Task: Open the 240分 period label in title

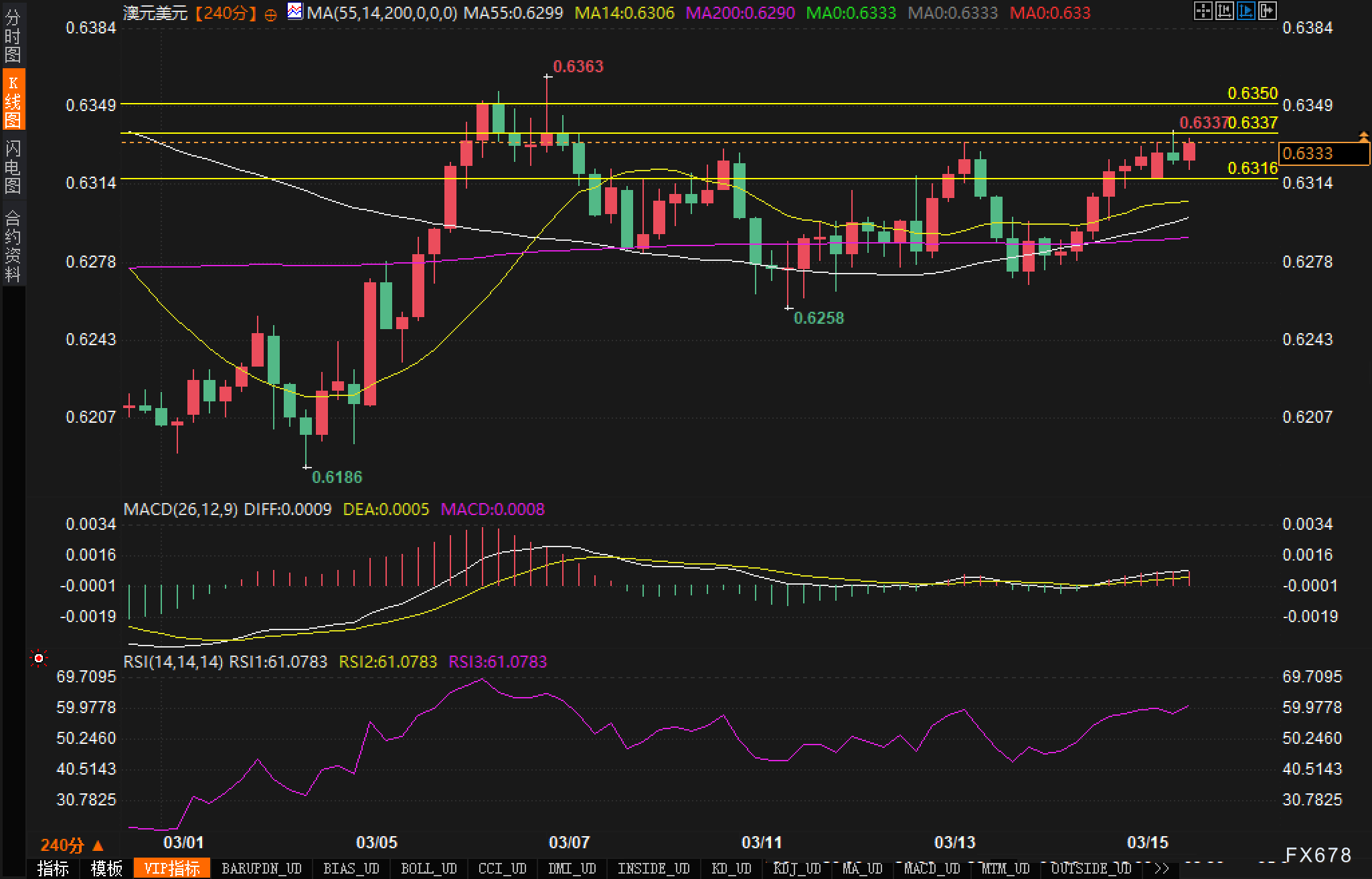Action: coord(226,13)
